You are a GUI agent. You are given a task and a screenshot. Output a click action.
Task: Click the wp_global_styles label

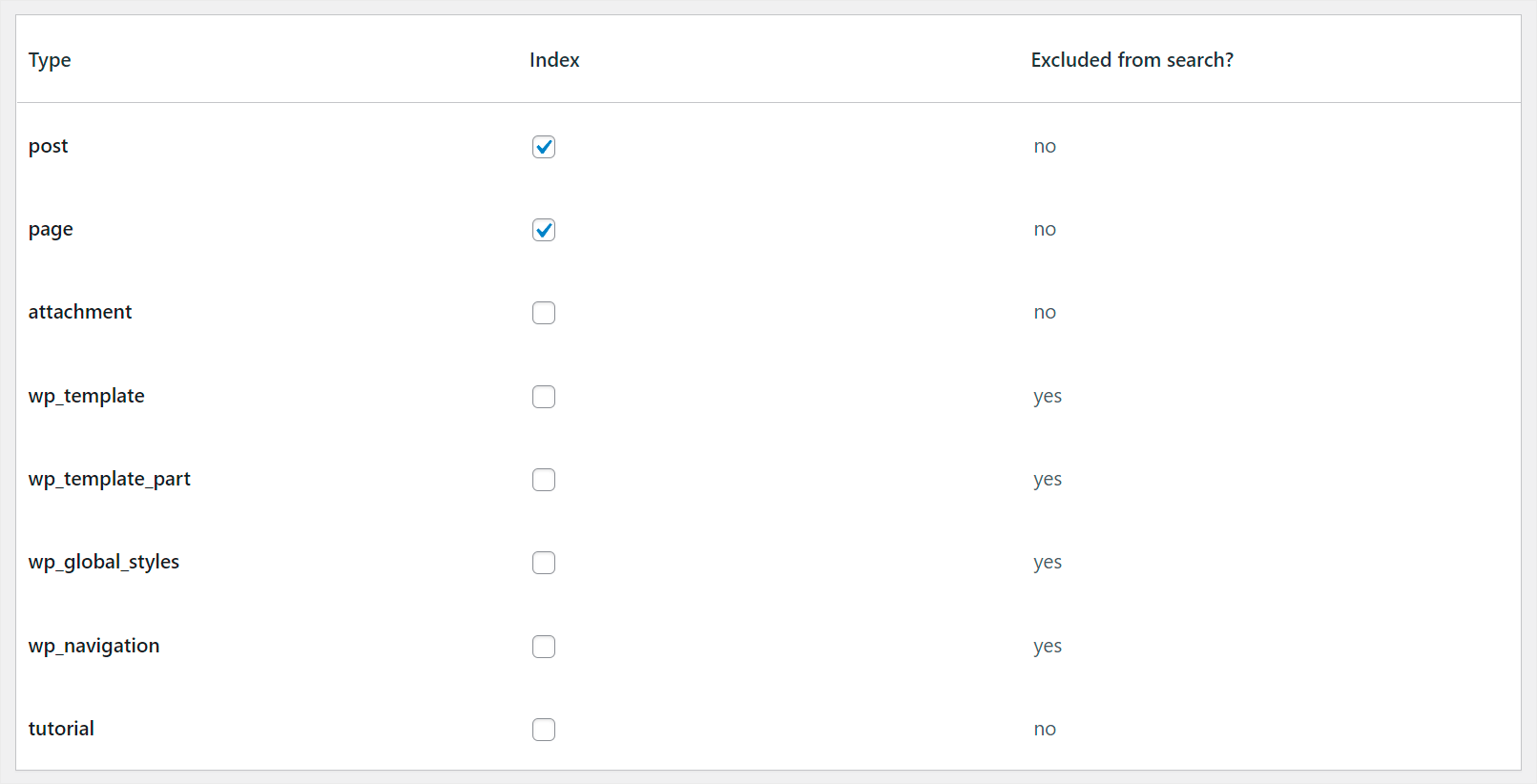click(103, 562)
